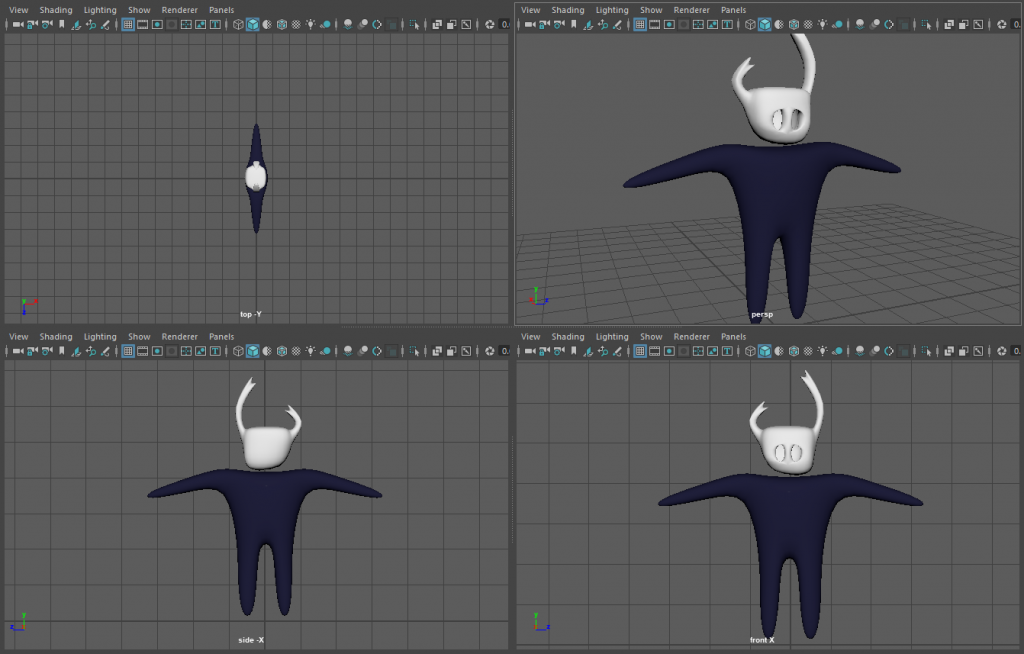Click exposure value field in top view toolbar
Image resolution: width=1024 pixels, height=654 pixels.
click(x=506, y=24)
